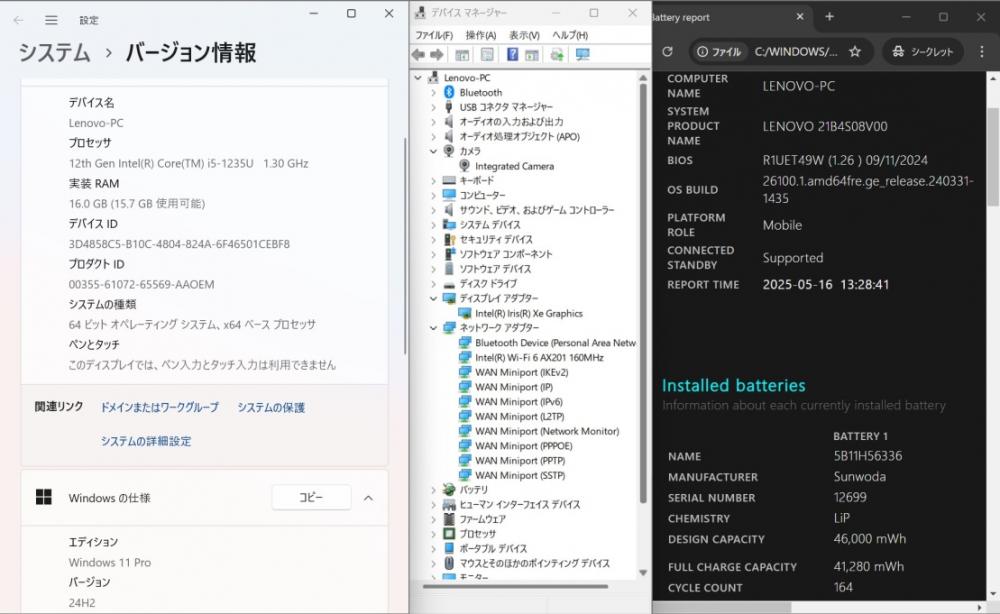Click Device Manager forward arrow icon

coord(437,55)
